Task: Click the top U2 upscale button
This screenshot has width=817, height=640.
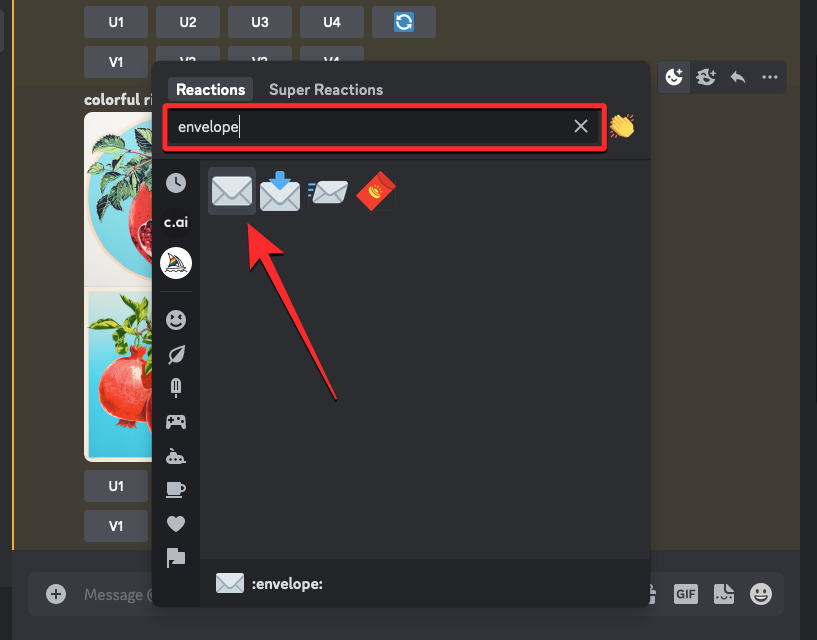Action: (x=188, y=22)
